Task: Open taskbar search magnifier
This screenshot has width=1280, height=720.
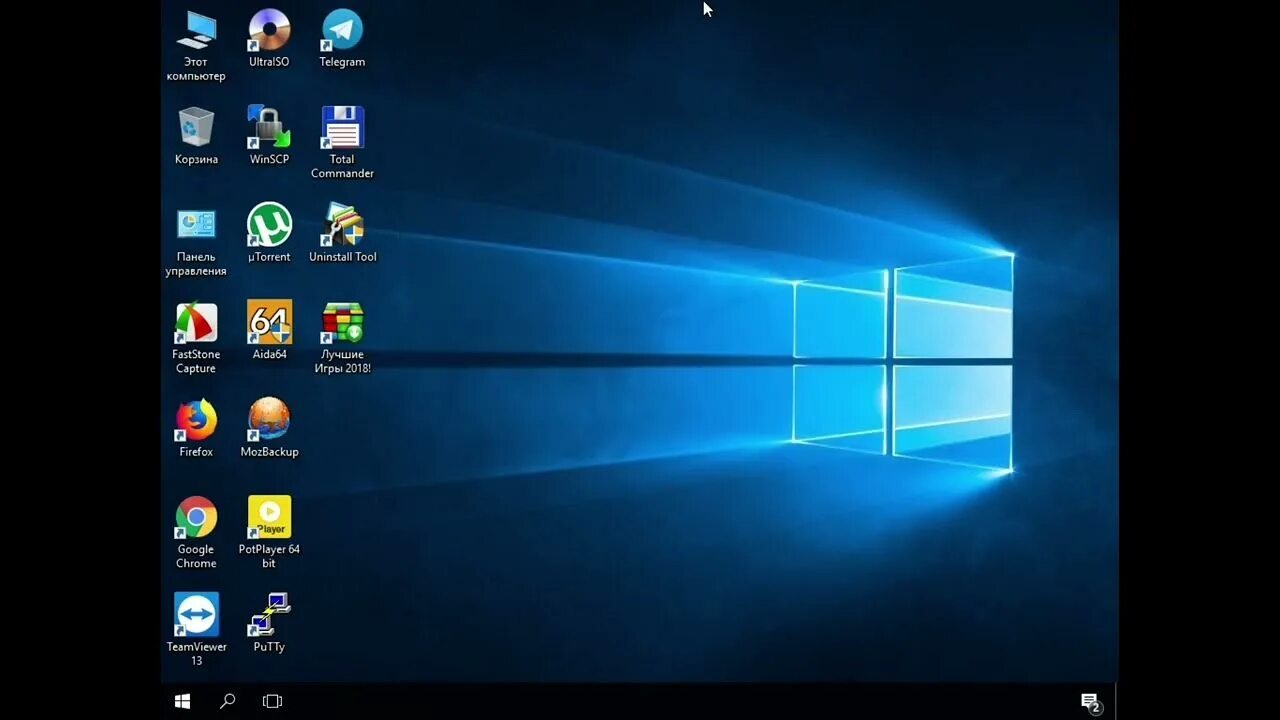Action: coord(227,702)
